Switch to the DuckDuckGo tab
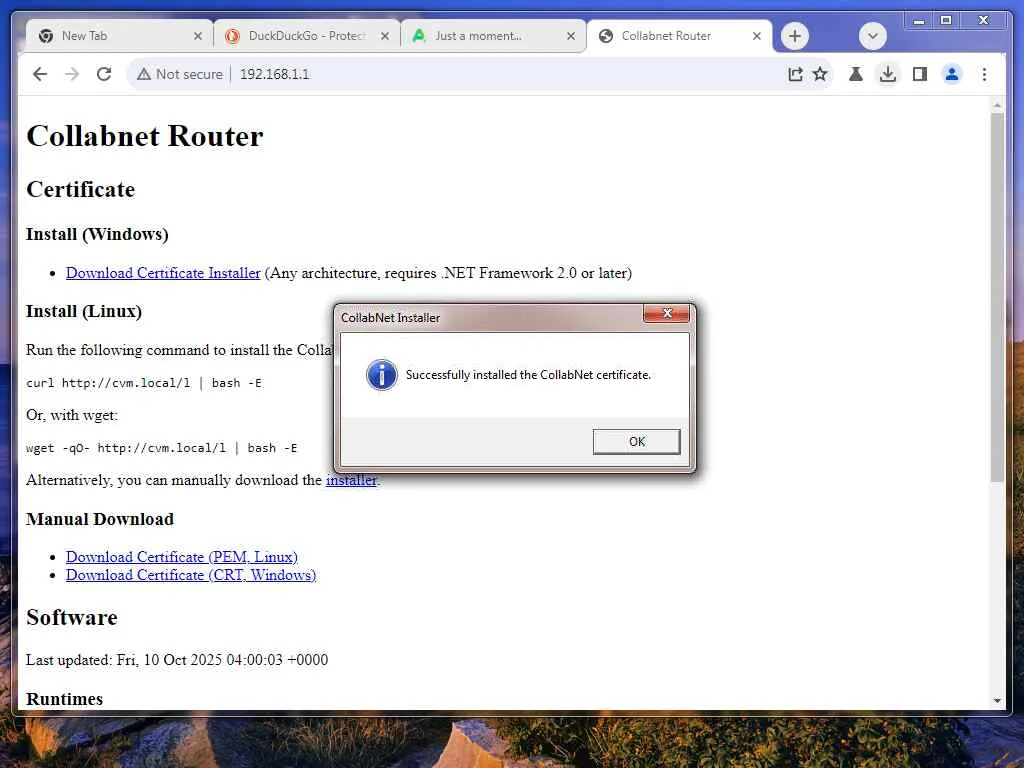 point(307,36)
